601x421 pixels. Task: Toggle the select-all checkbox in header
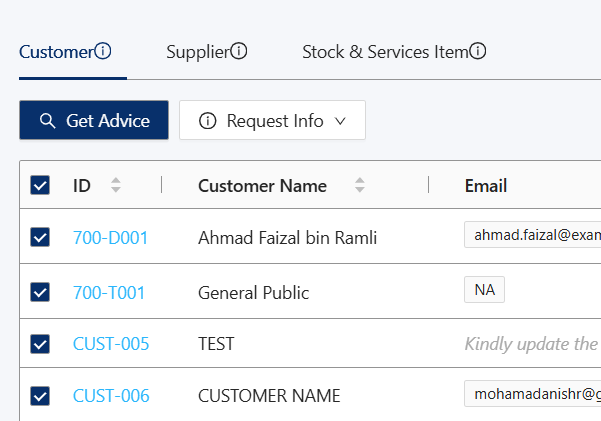pyautogui.click(x=40, y=185)
